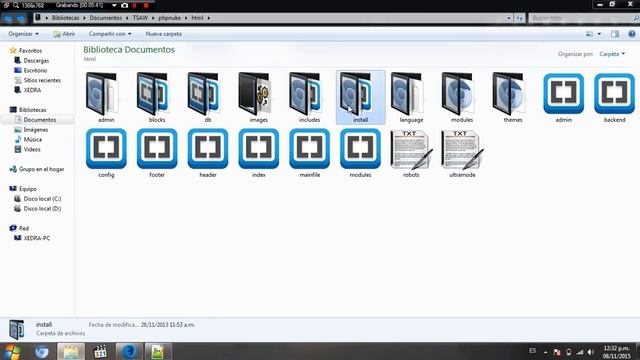Change view with the view icon
Image resolution: width=640 pixels, height=360 pixels.
589,34
